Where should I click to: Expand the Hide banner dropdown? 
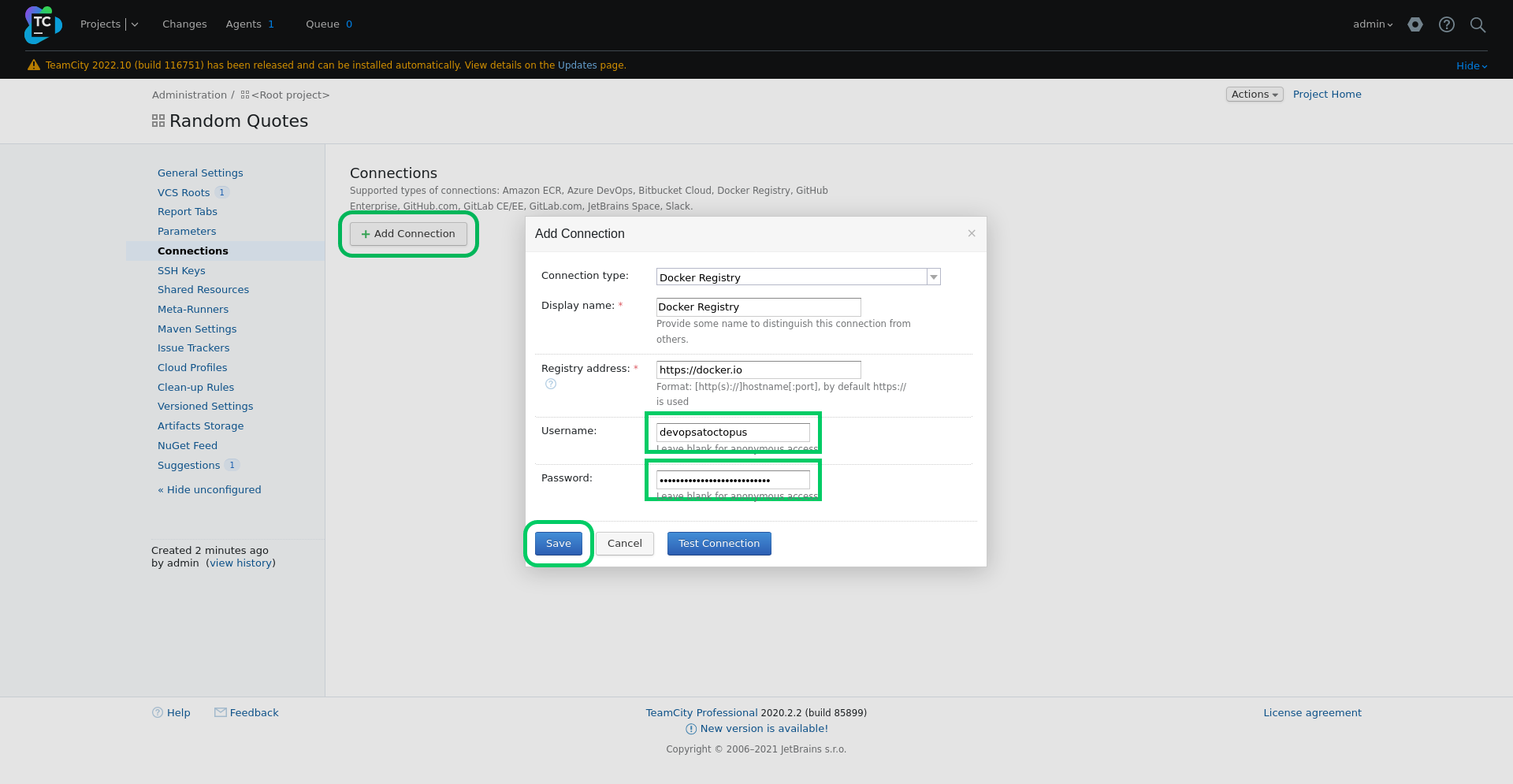1472,66
